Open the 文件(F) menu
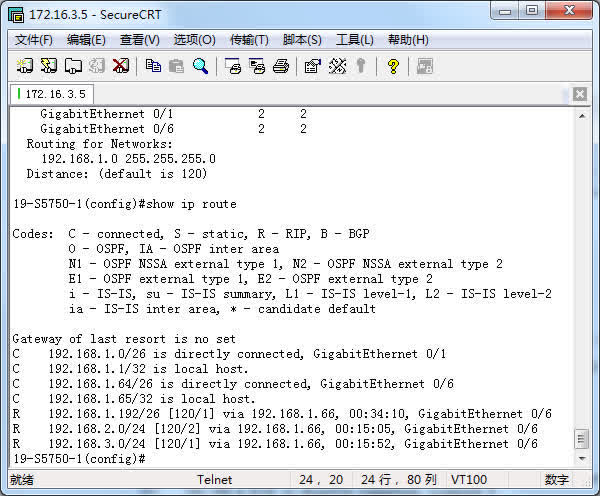This screenshot has width=600, height=496. (34, 40)
